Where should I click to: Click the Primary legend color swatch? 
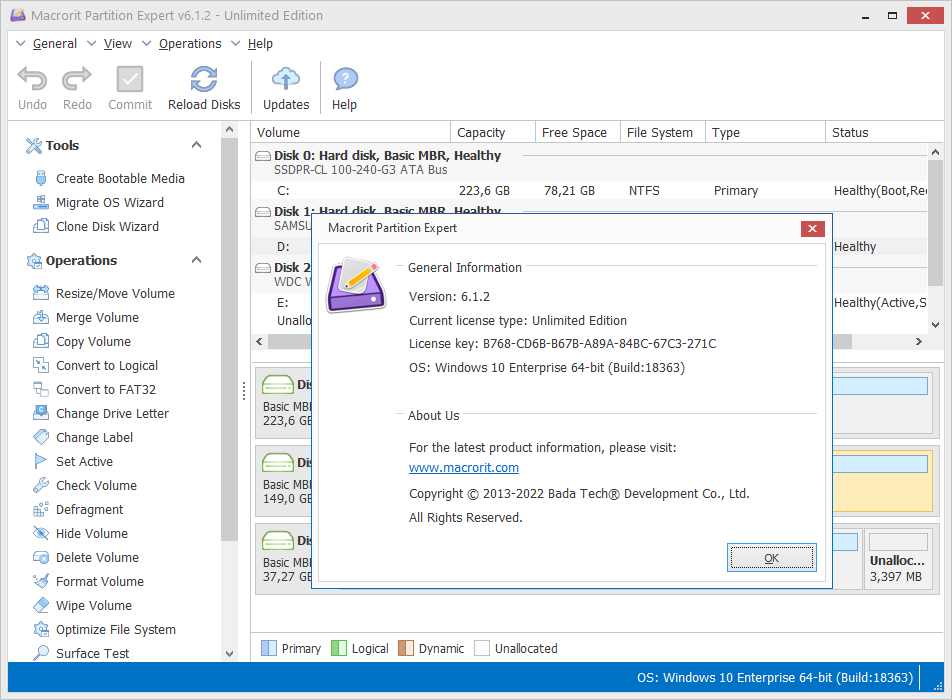click(x=269, y=648)
